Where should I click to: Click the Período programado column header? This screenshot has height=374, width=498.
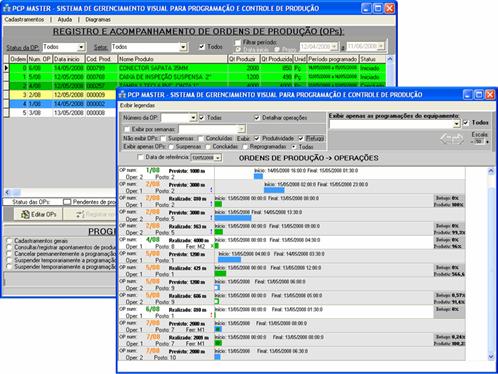(333, 59)
